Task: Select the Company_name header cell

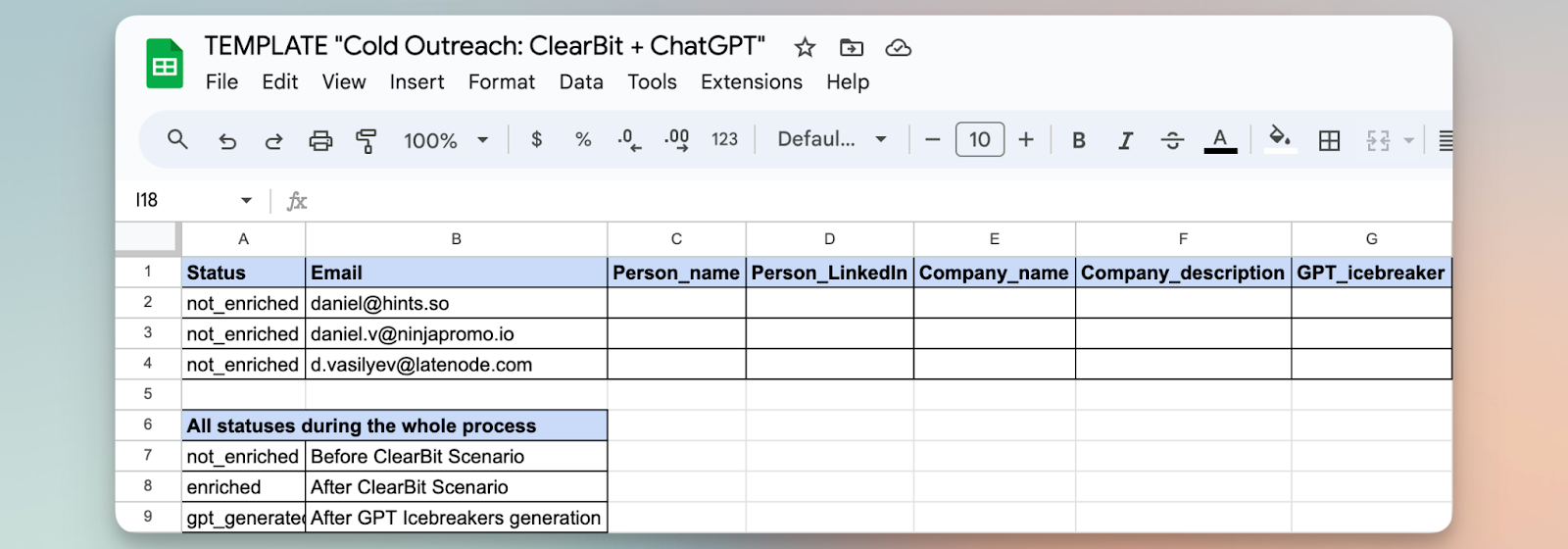Action: point(994,273)
